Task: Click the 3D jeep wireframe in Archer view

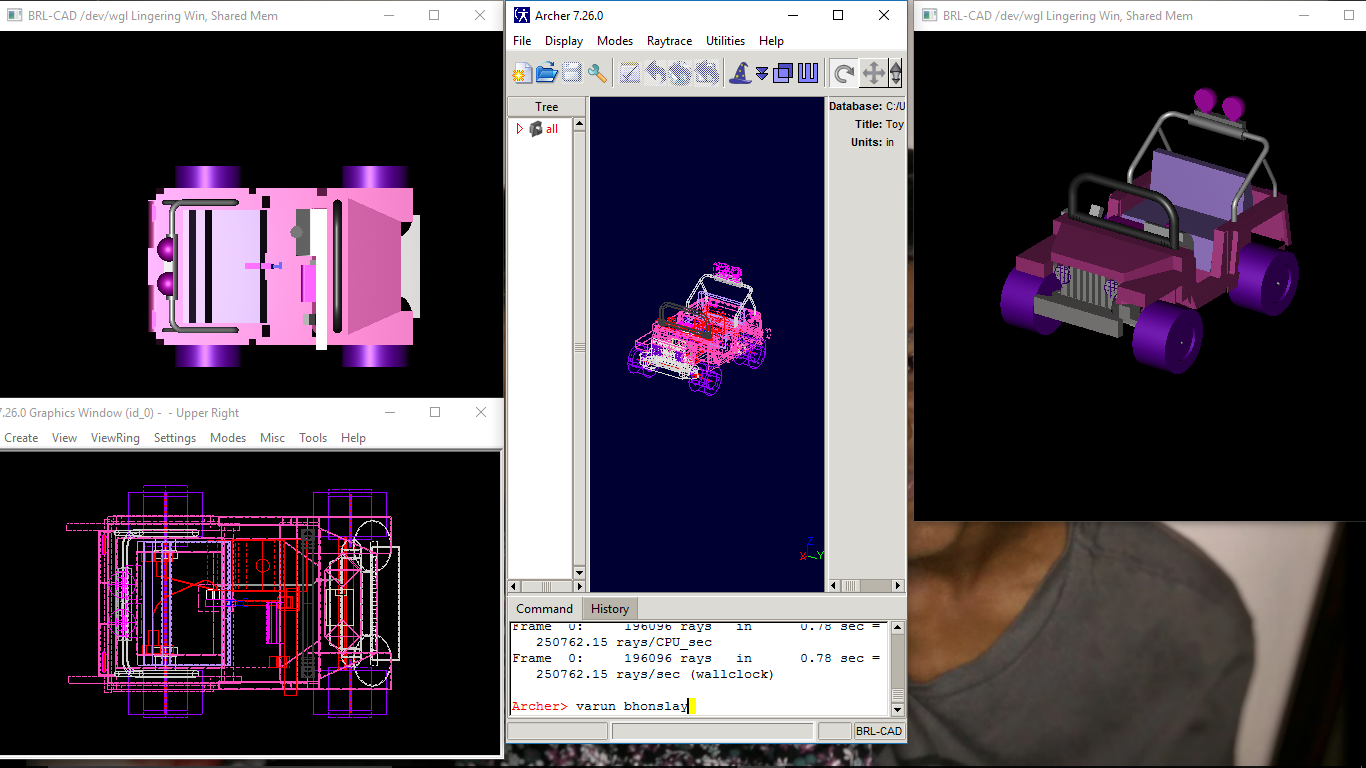Action: [x=700, y=330]
